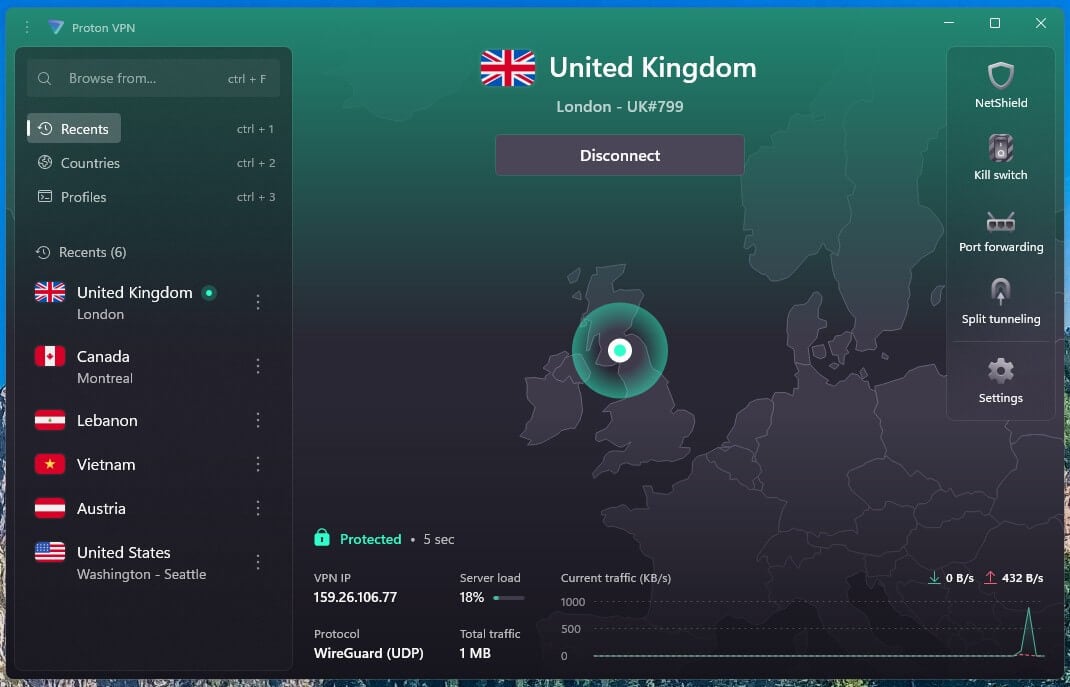Click the clock icon beside Recents (6)

43,252
